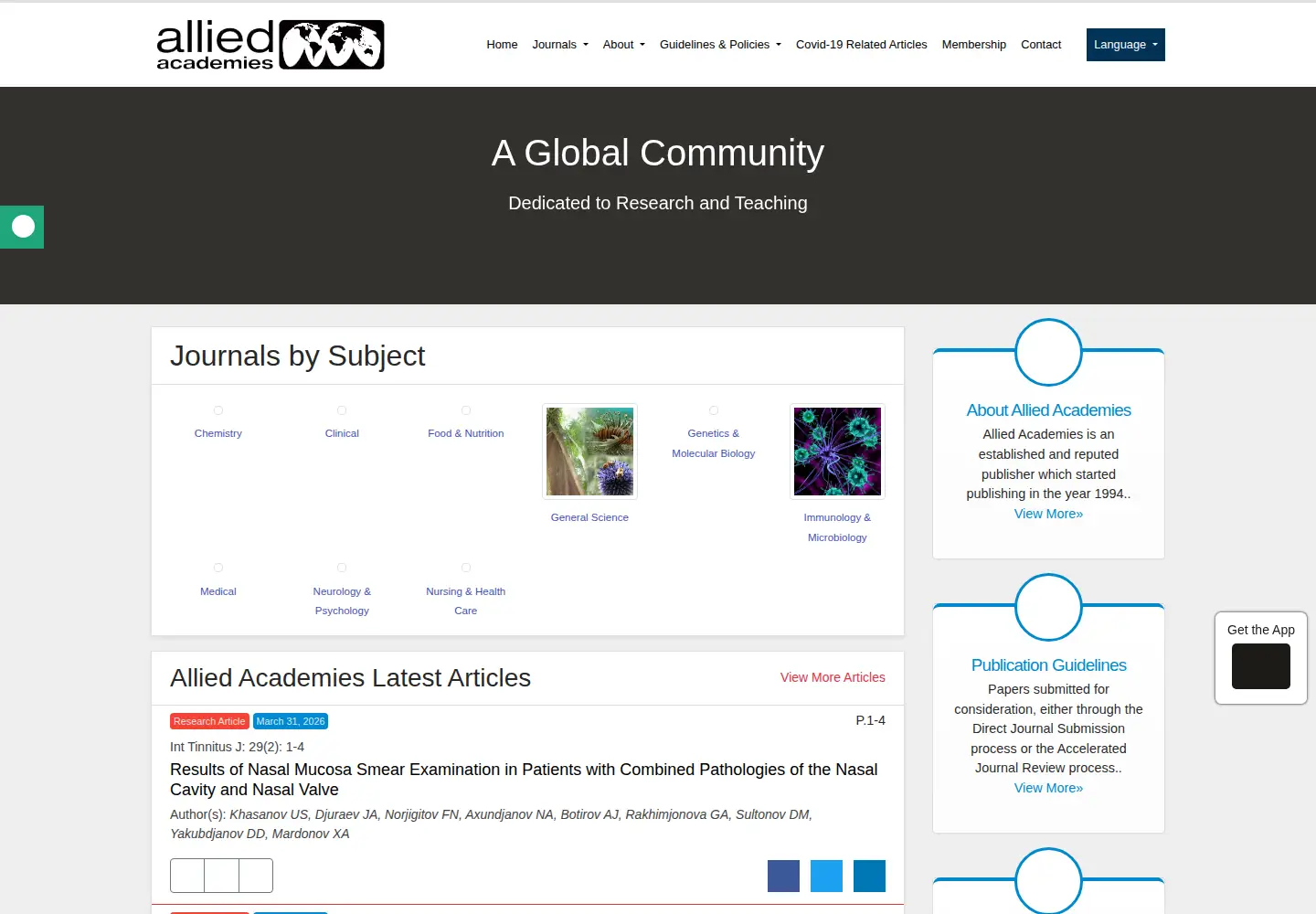
Task: Click the March 31, 2026 date badge
Action: (291, 721)
